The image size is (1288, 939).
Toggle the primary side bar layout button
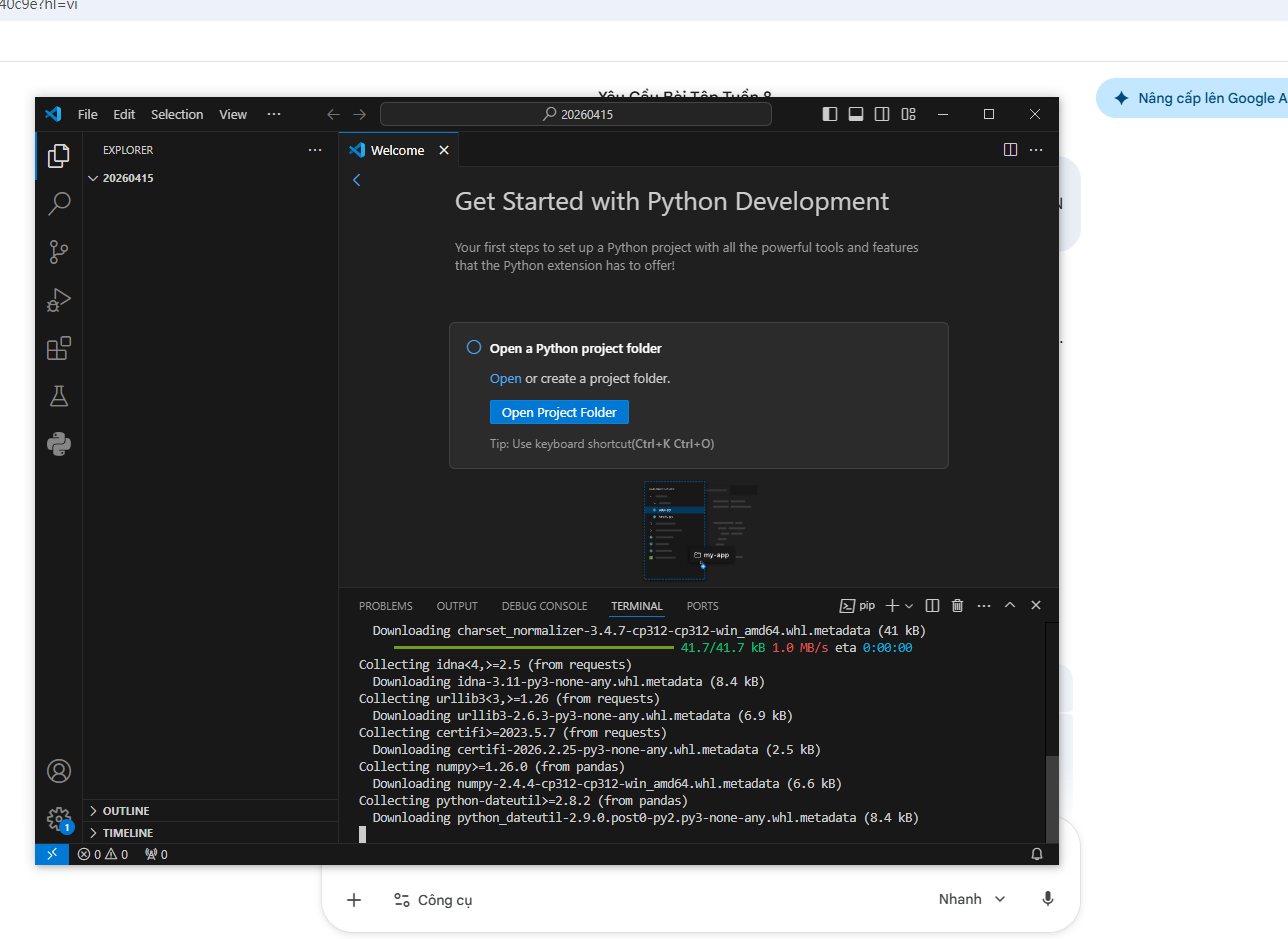coord(830,114)
